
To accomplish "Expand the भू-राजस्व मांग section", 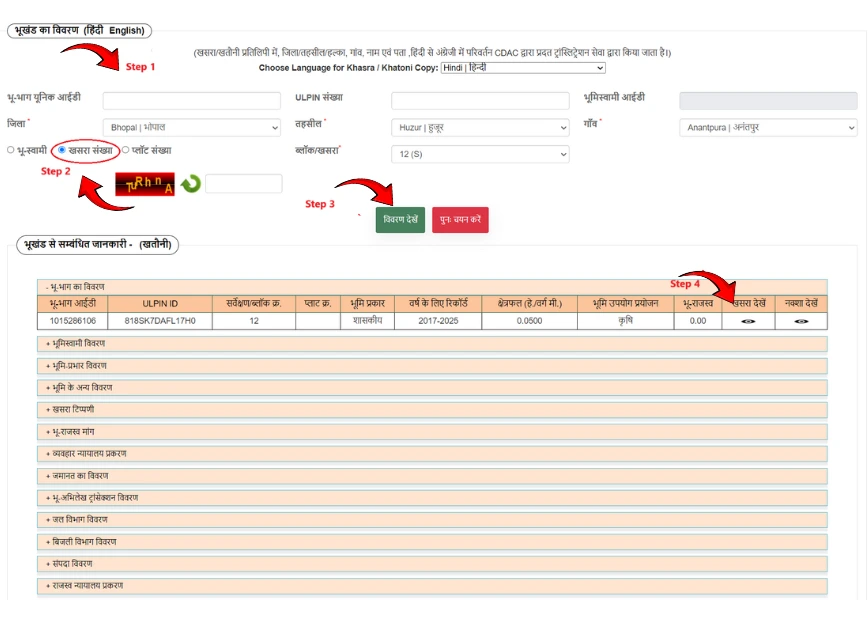I will tap(432, 432).
